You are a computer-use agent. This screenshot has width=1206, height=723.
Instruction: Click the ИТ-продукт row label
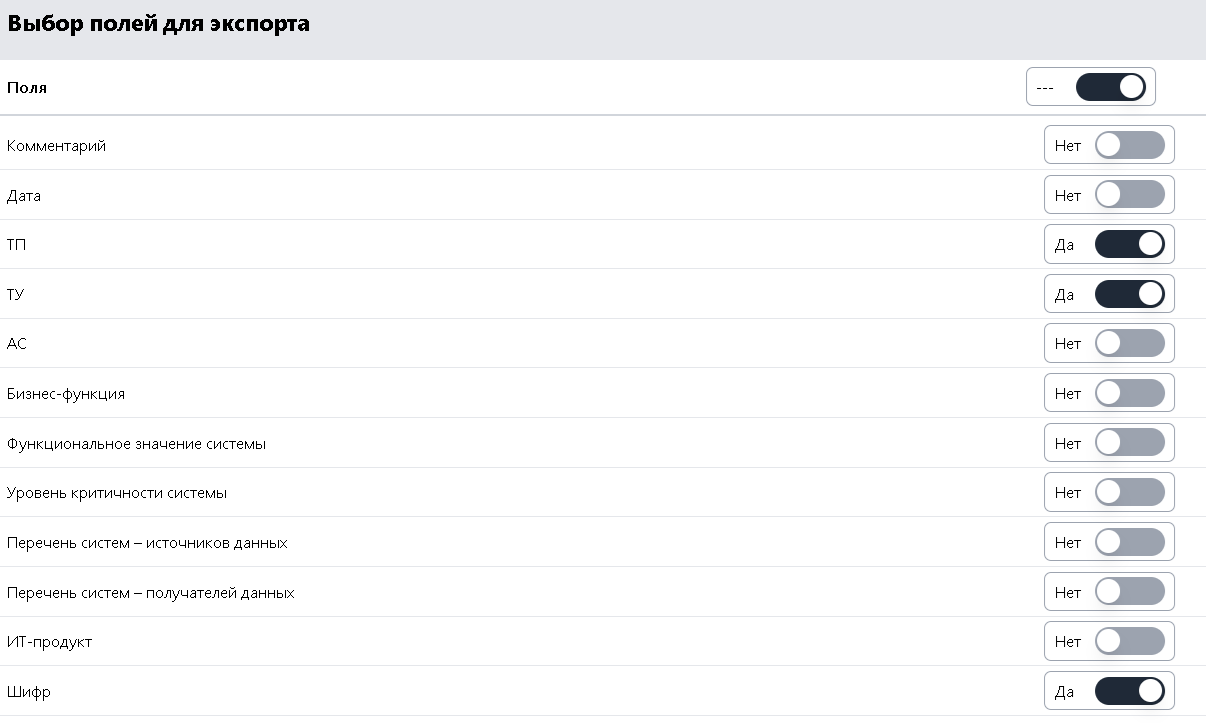pos(49,642)
